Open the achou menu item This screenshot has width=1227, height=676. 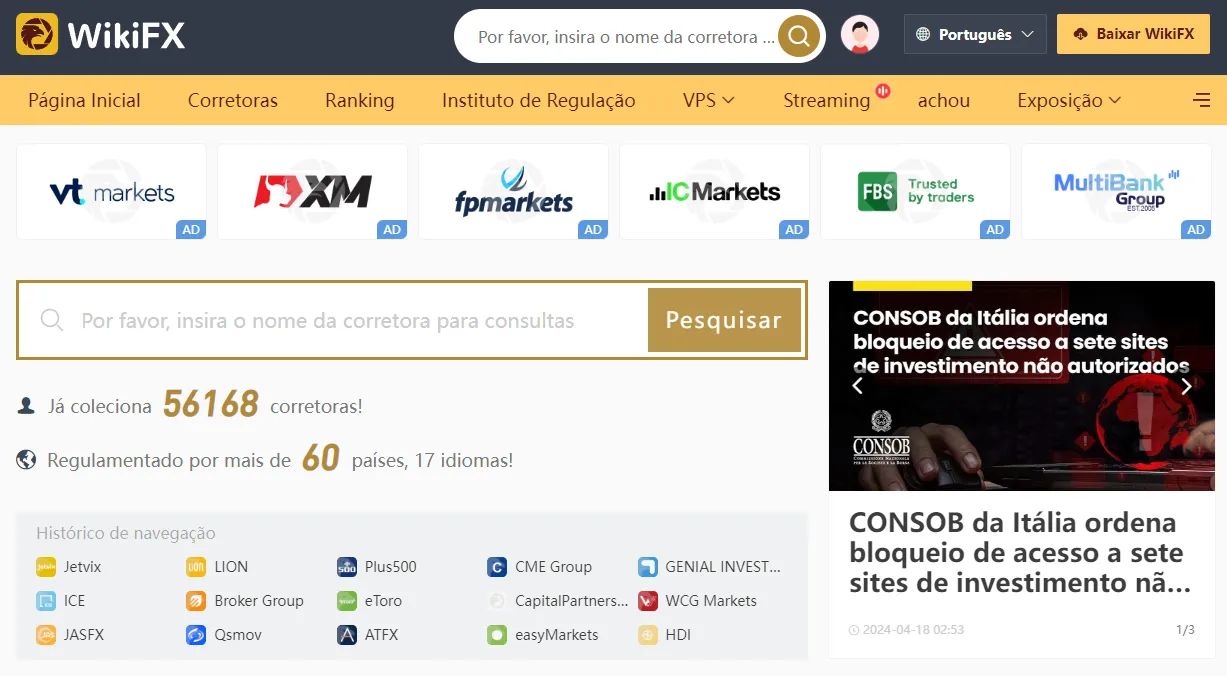(x=944, y=100)
